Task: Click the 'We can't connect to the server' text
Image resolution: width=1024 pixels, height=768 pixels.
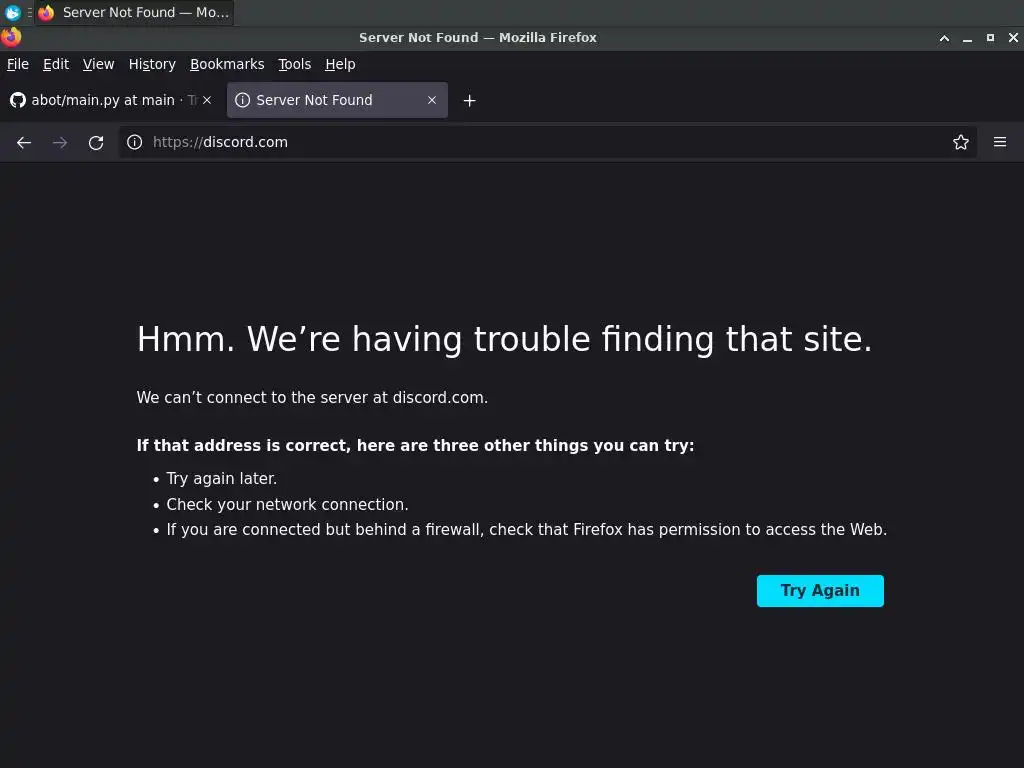Action: (x=312, y=398)
